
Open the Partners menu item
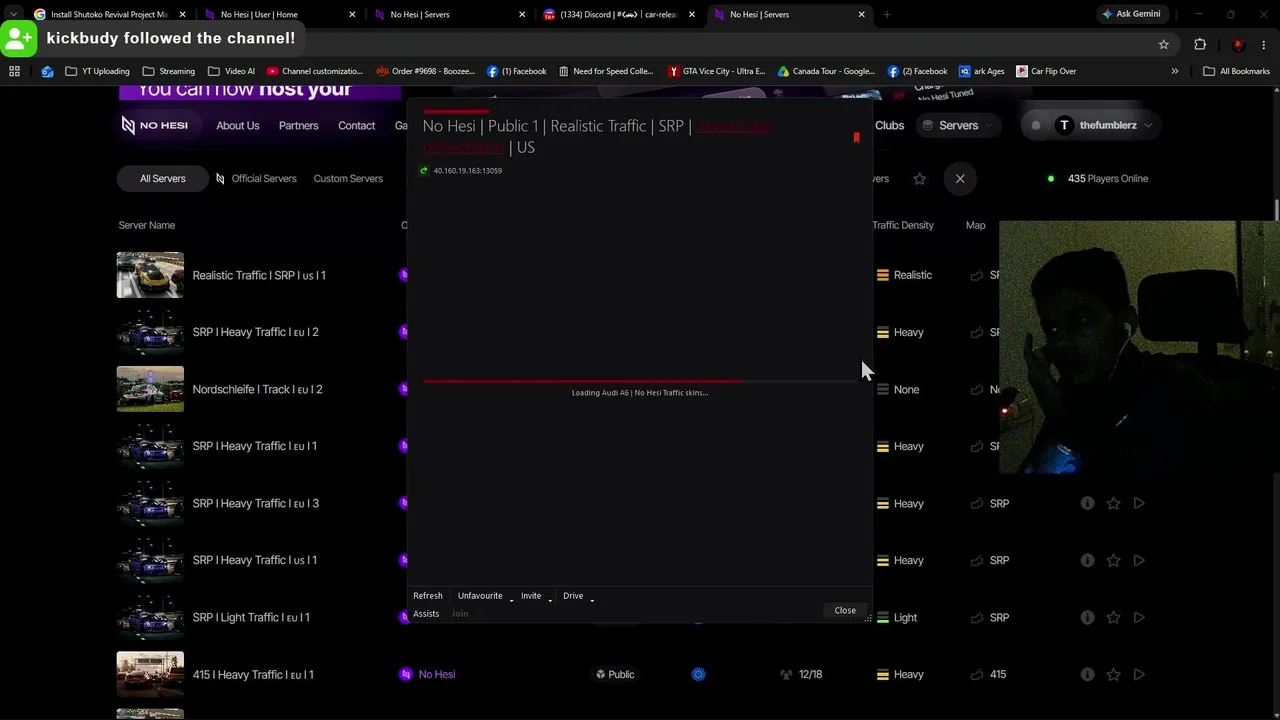298,125
